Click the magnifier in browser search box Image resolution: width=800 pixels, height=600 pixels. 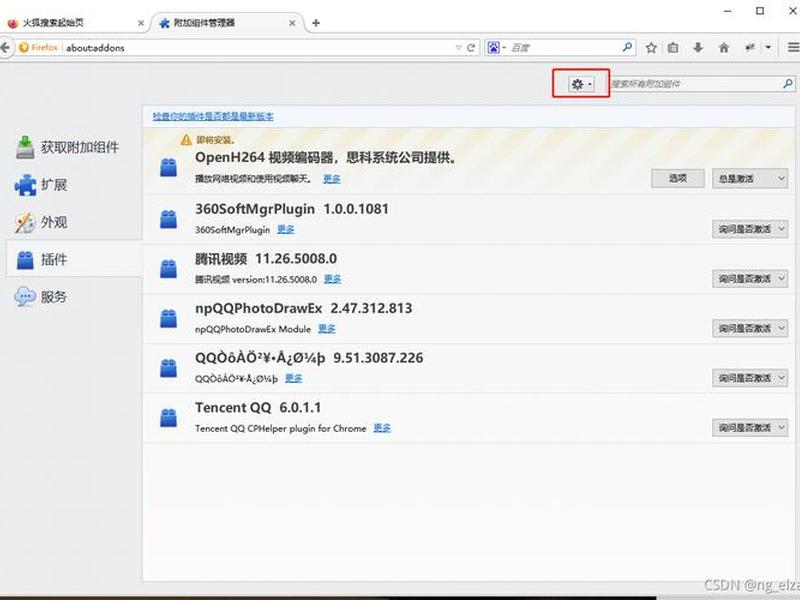point(628,47)
